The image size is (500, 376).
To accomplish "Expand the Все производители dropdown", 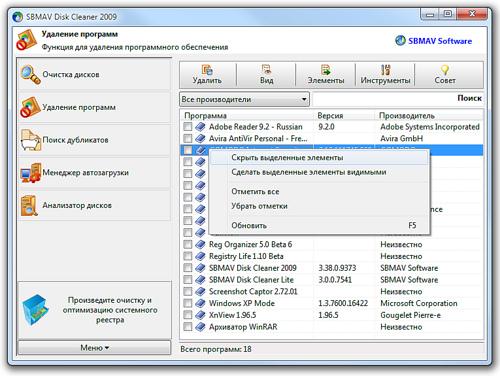I will (x=244, y=99).
